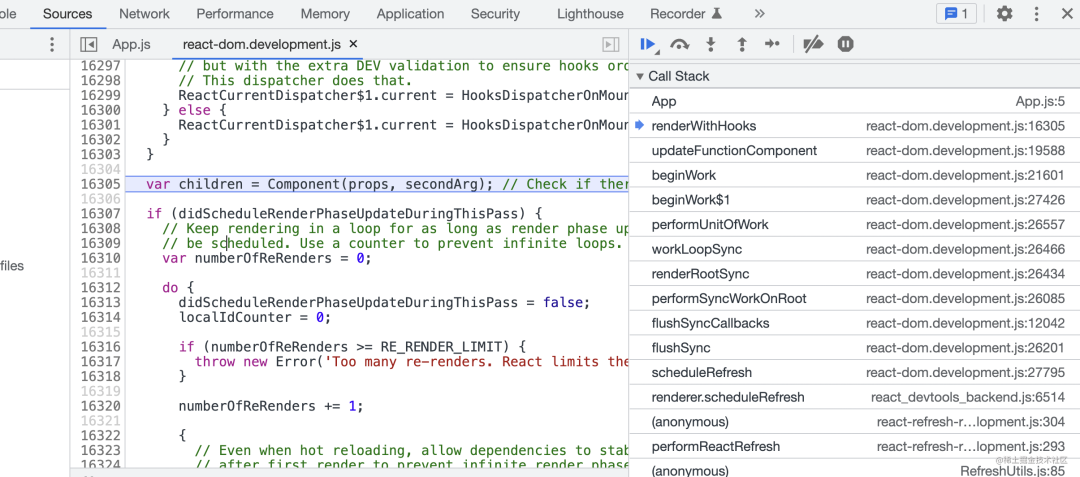Open App.js:5 source location link
This screenshot has height=477, width=1080.
[x=1040, y=101]
